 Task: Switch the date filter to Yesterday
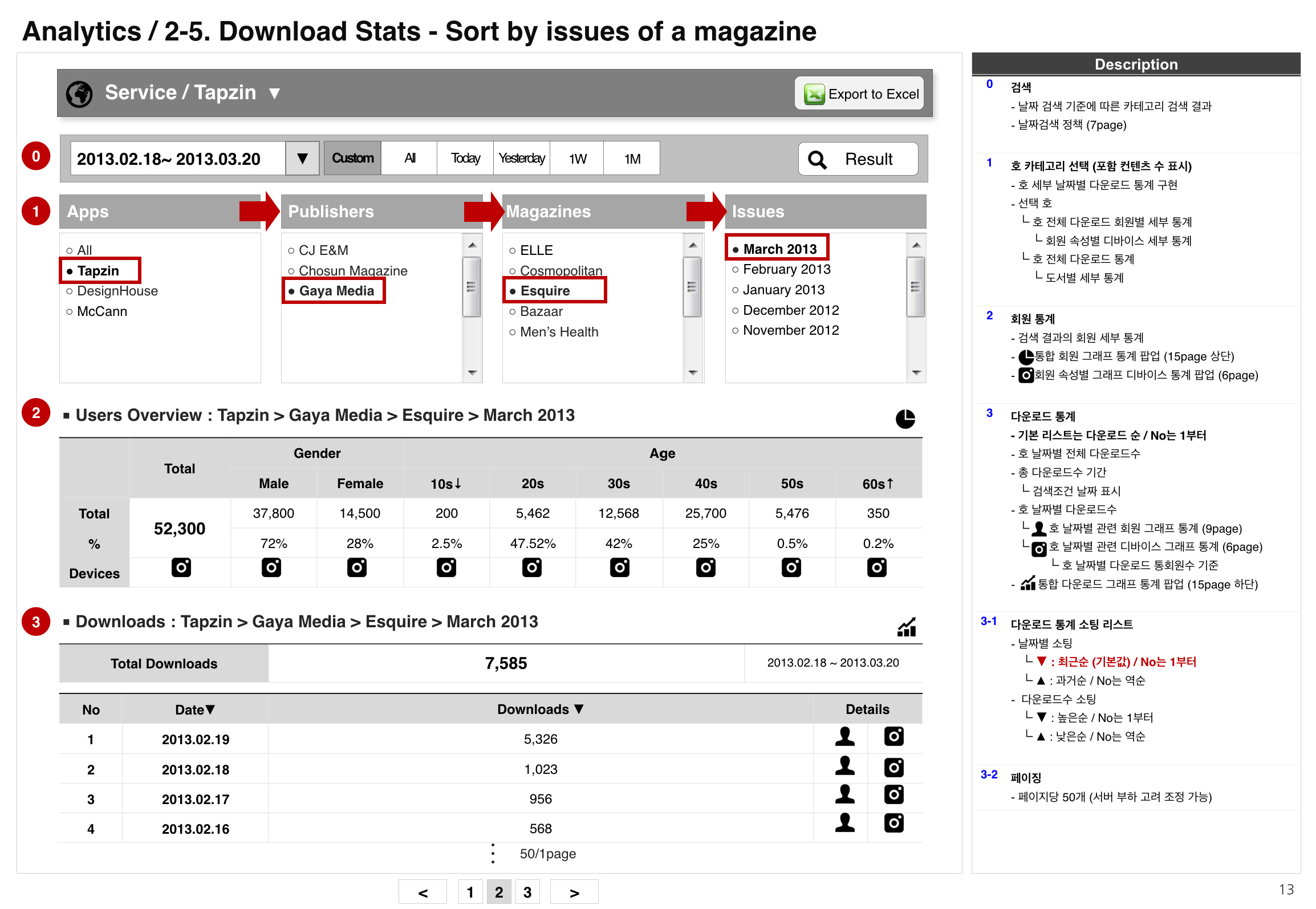[521, 159]
